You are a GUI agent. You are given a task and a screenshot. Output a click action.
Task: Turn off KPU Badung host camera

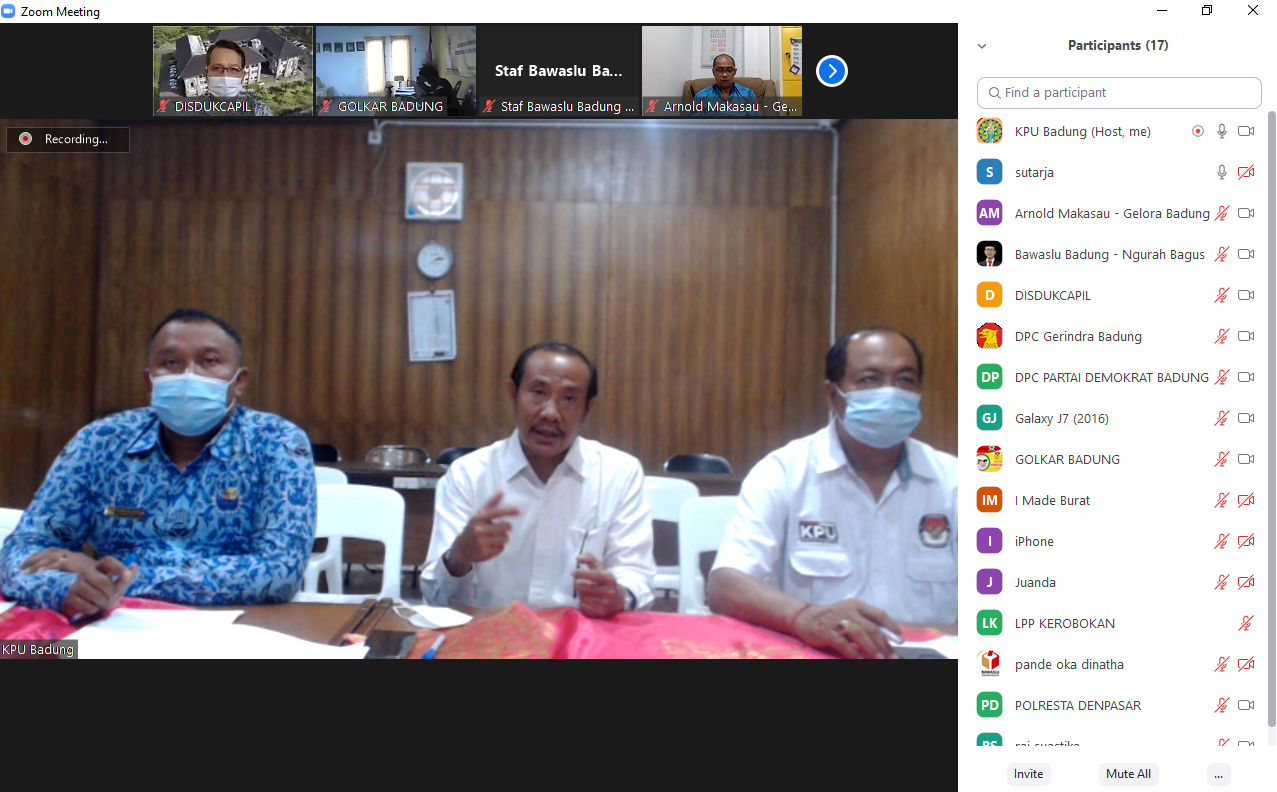pos(1246,131)
